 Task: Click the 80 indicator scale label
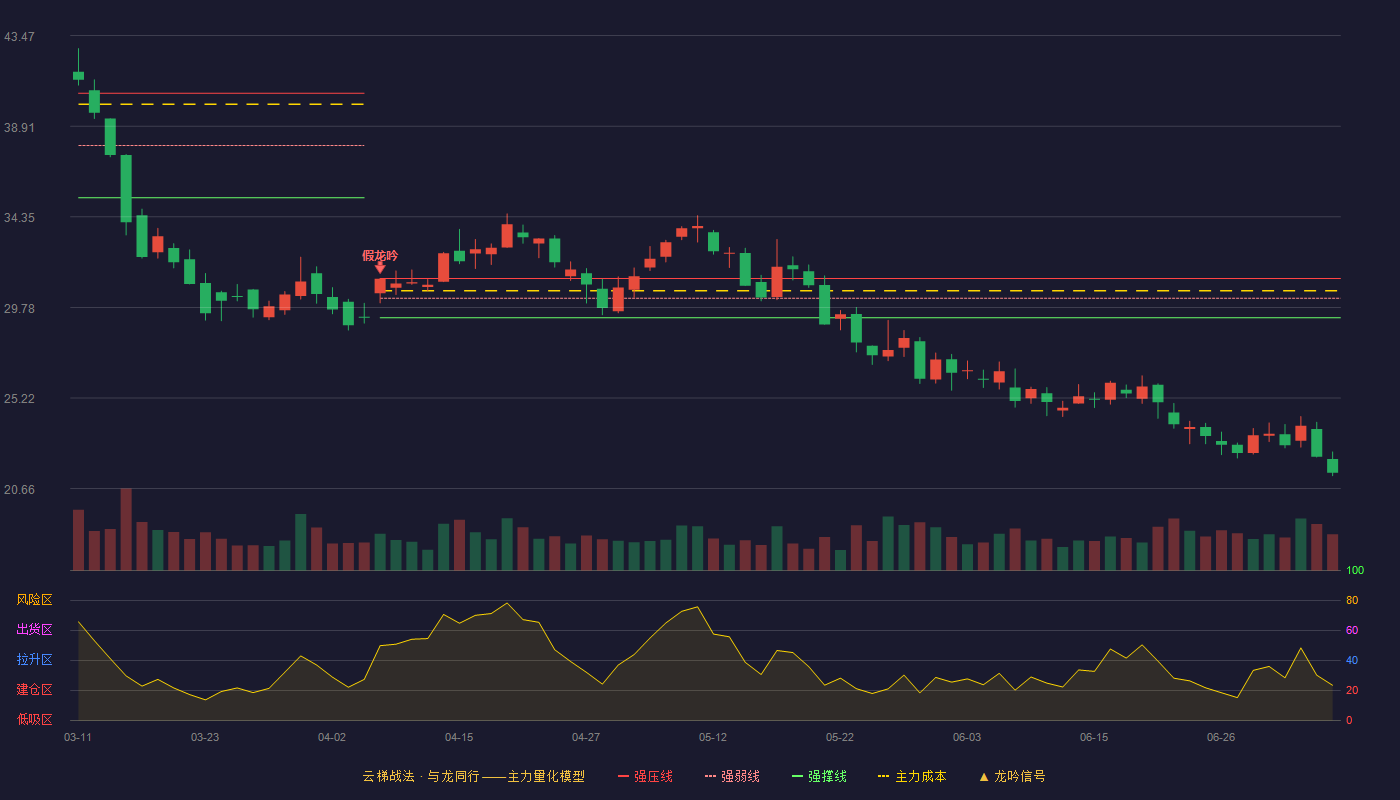1352,601
